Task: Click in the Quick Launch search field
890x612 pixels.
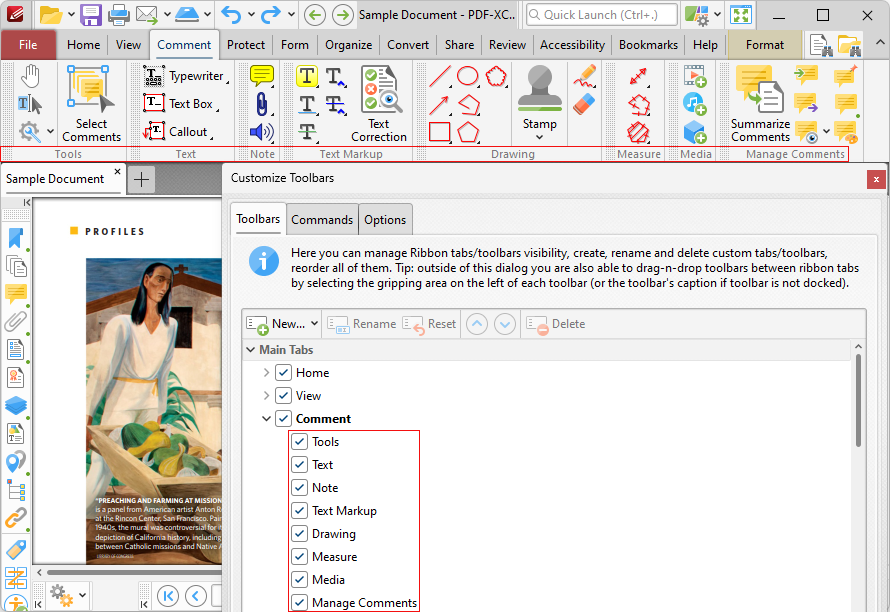Action: (x=602, y=15)
